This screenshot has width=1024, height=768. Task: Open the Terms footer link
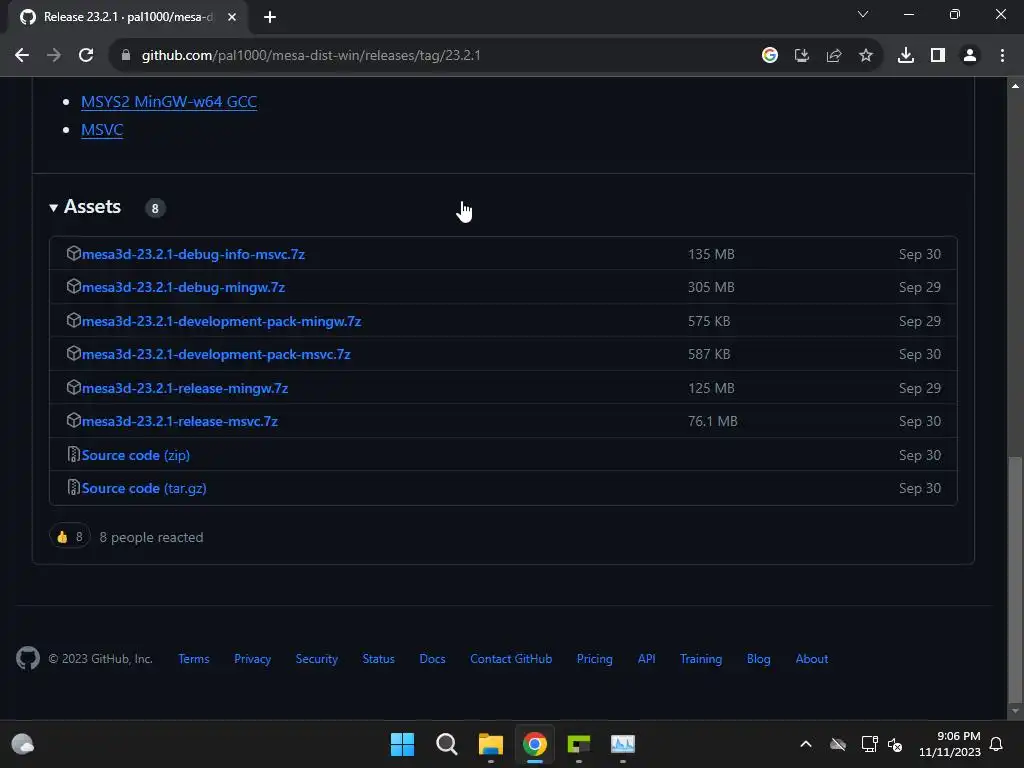pyautogui.click(x=194, y=659)
